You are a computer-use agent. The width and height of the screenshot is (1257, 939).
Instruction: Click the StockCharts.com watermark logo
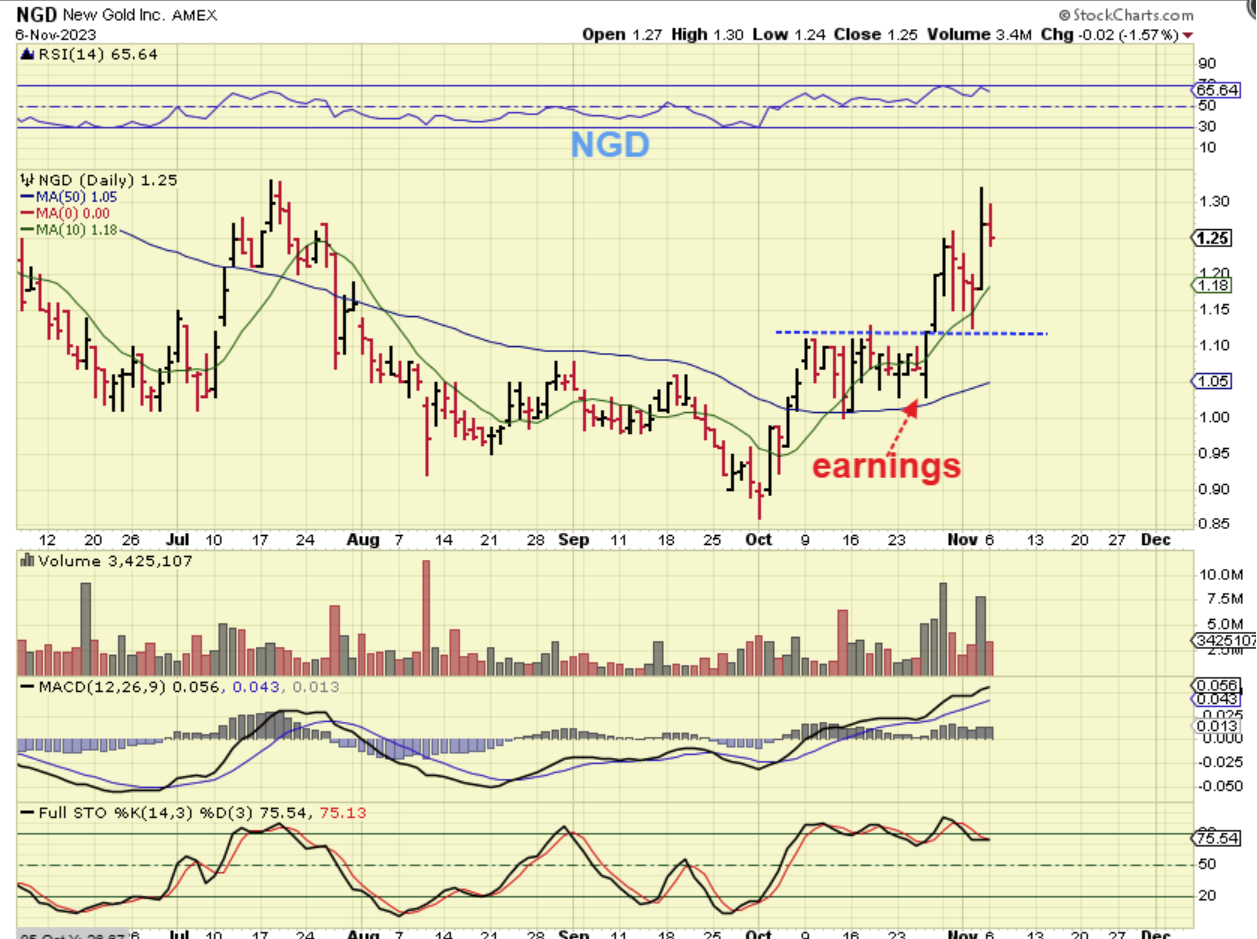(1124, 15)
